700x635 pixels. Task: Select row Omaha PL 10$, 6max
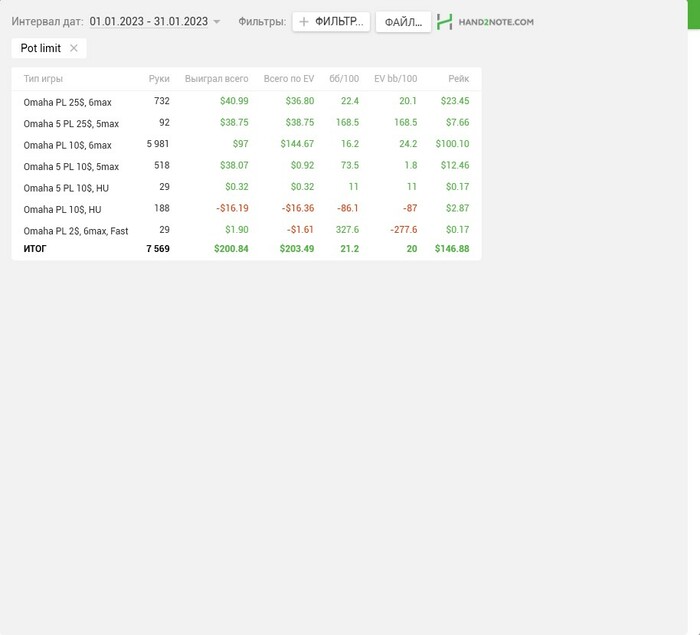point(246,144)
